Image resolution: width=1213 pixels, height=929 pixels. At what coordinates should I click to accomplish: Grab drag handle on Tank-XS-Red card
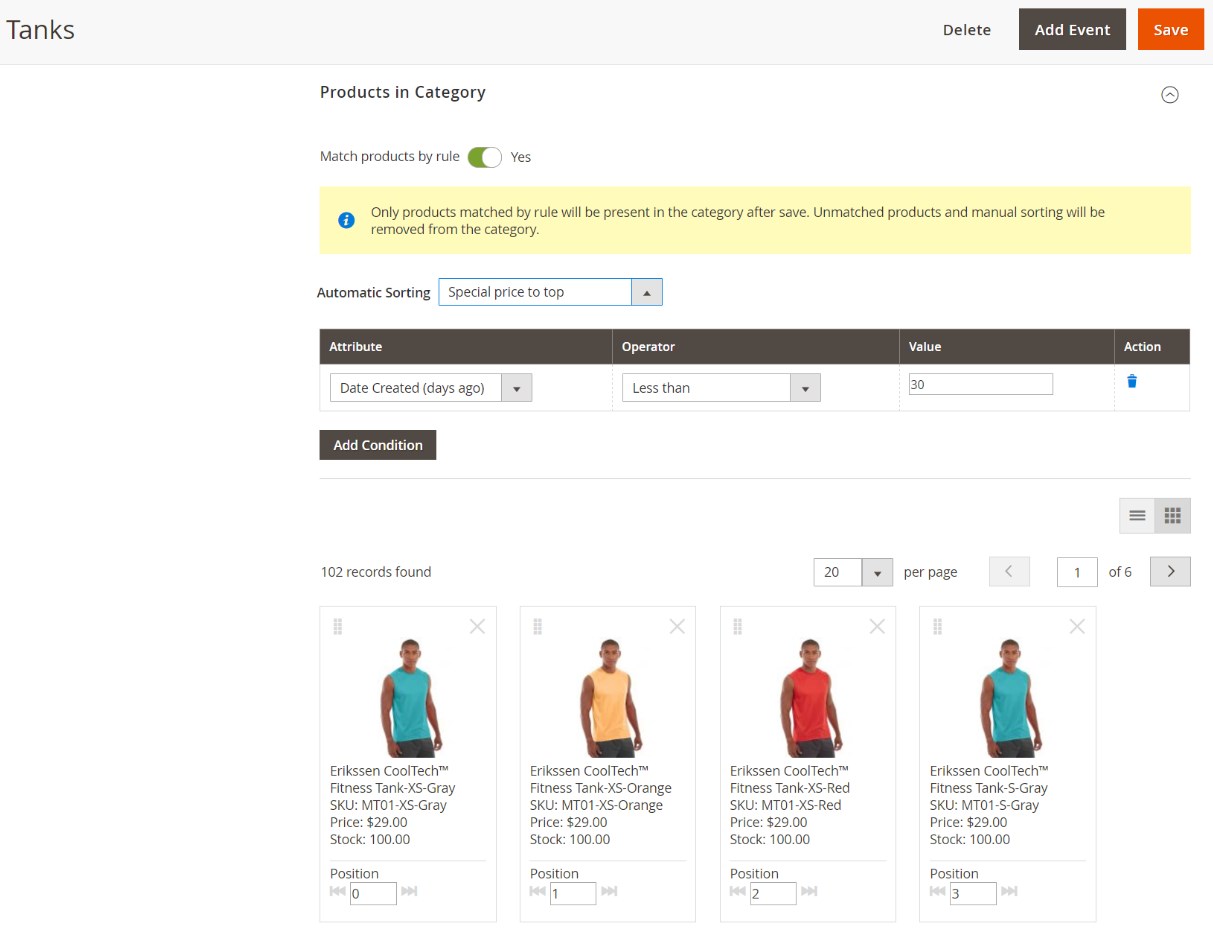[738, 626]
